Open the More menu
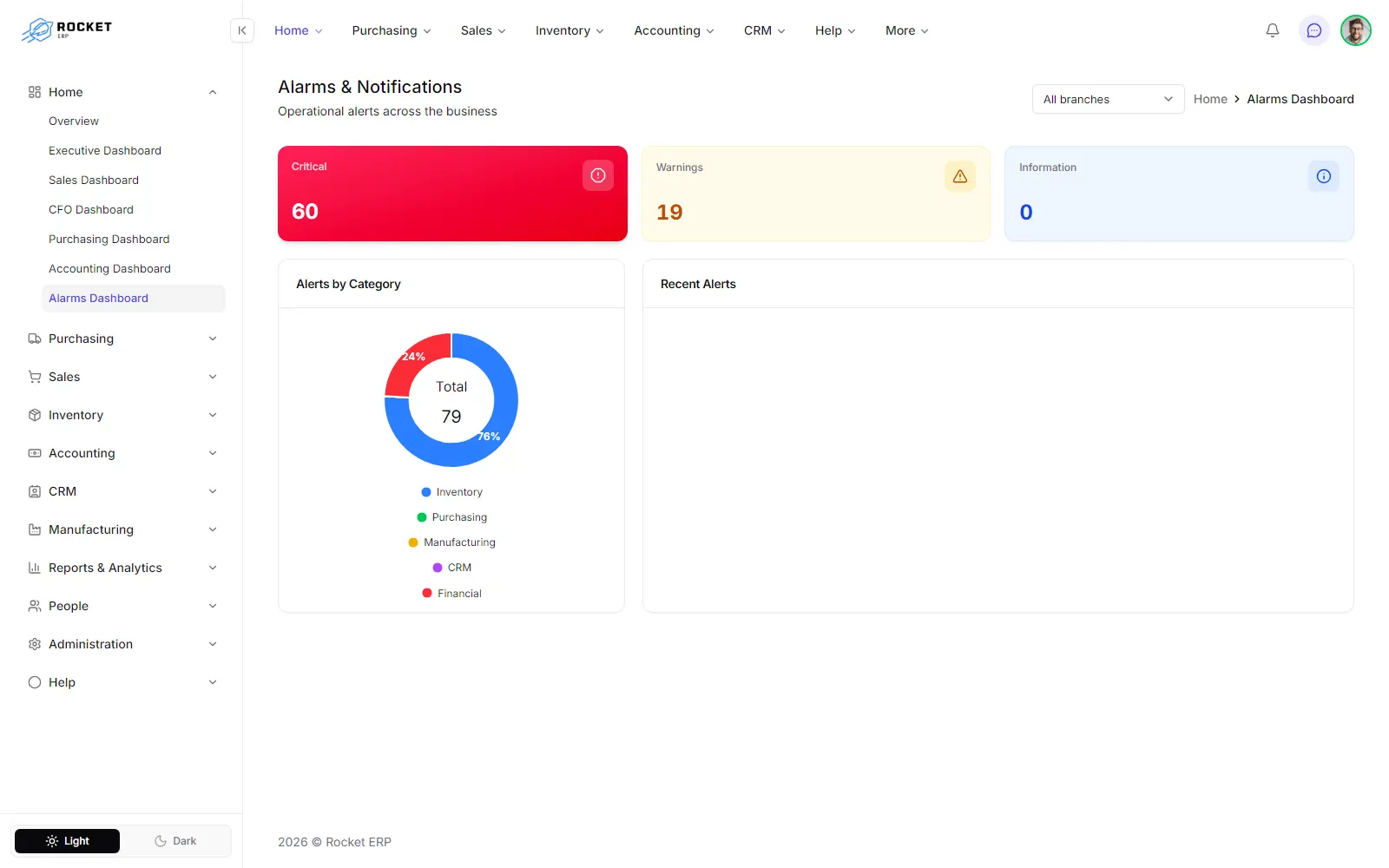The height and width of the screenshot is (868, 1389). coord(906,30)
